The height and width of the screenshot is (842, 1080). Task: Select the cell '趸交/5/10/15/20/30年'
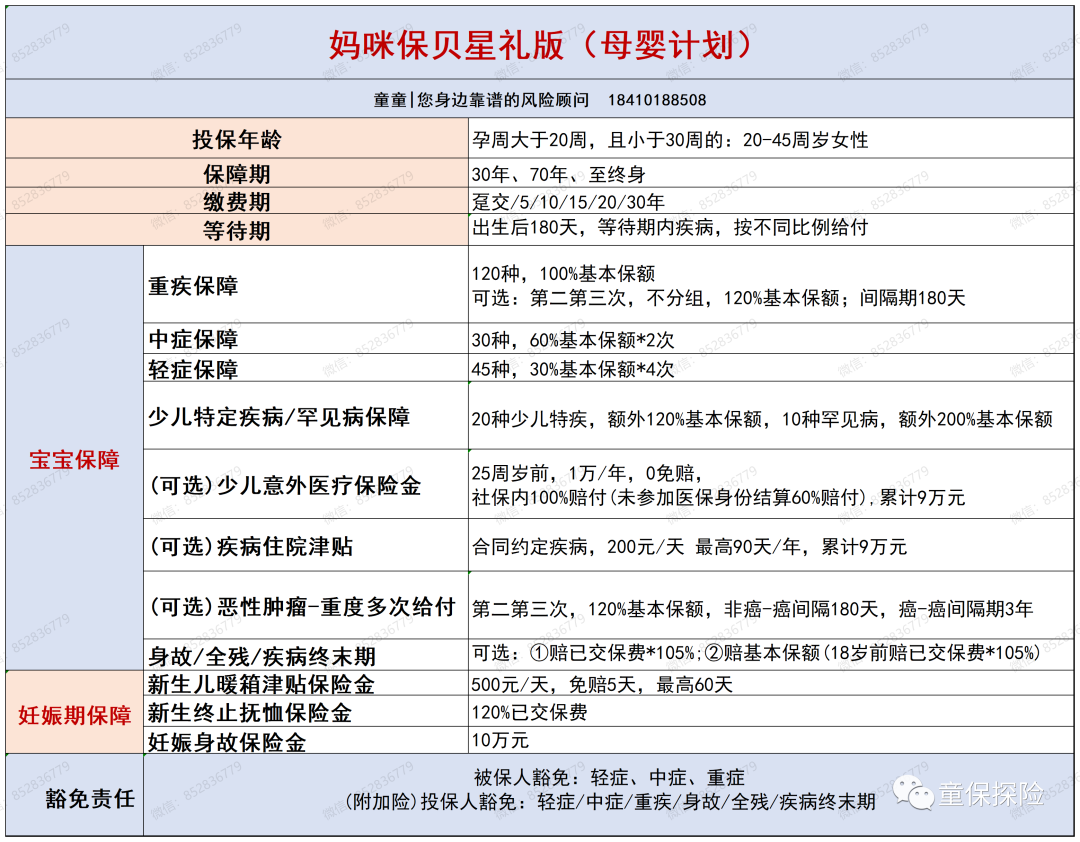pyautogui.click(x=771, y=201)
